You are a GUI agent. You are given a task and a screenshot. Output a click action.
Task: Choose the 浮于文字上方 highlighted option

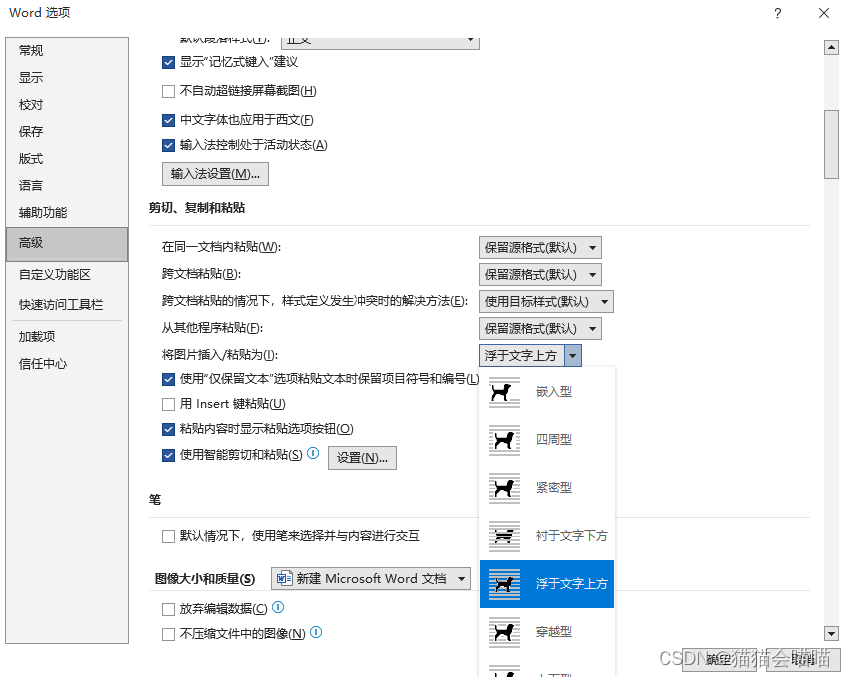click(x=547, y=584)
